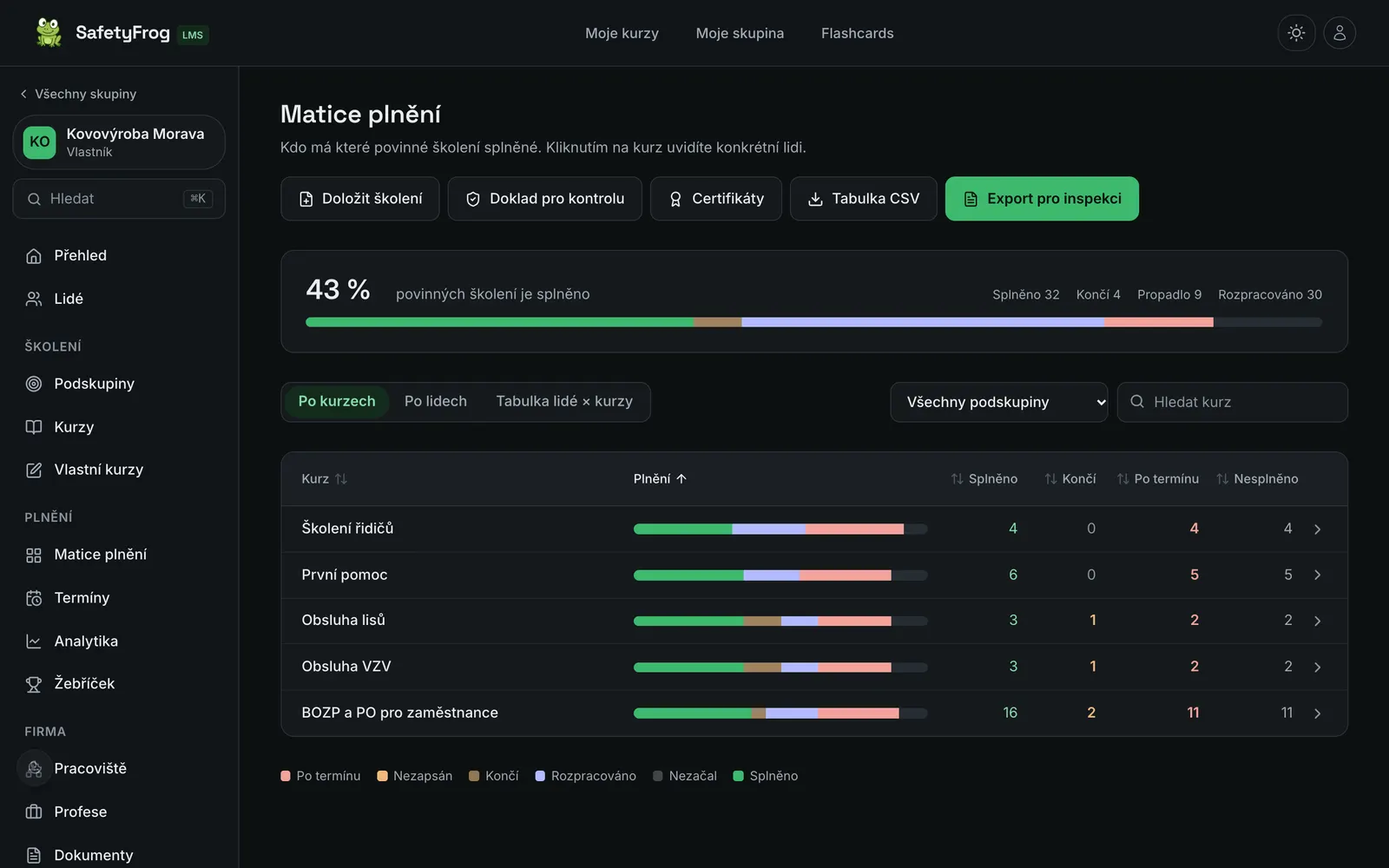Open the Všechny podskupiny dropdown
Image resolution: width=1389 pixels, height=868 pixels.
(999, 402)
